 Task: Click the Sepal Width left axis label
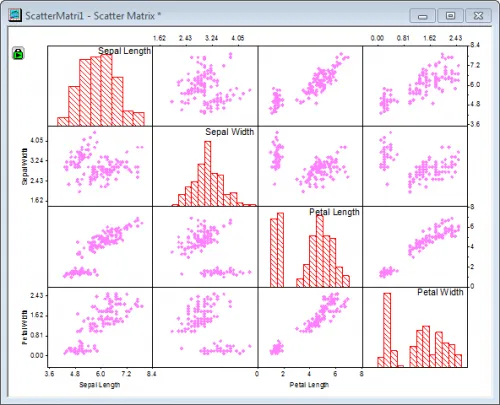coord(24,167)
